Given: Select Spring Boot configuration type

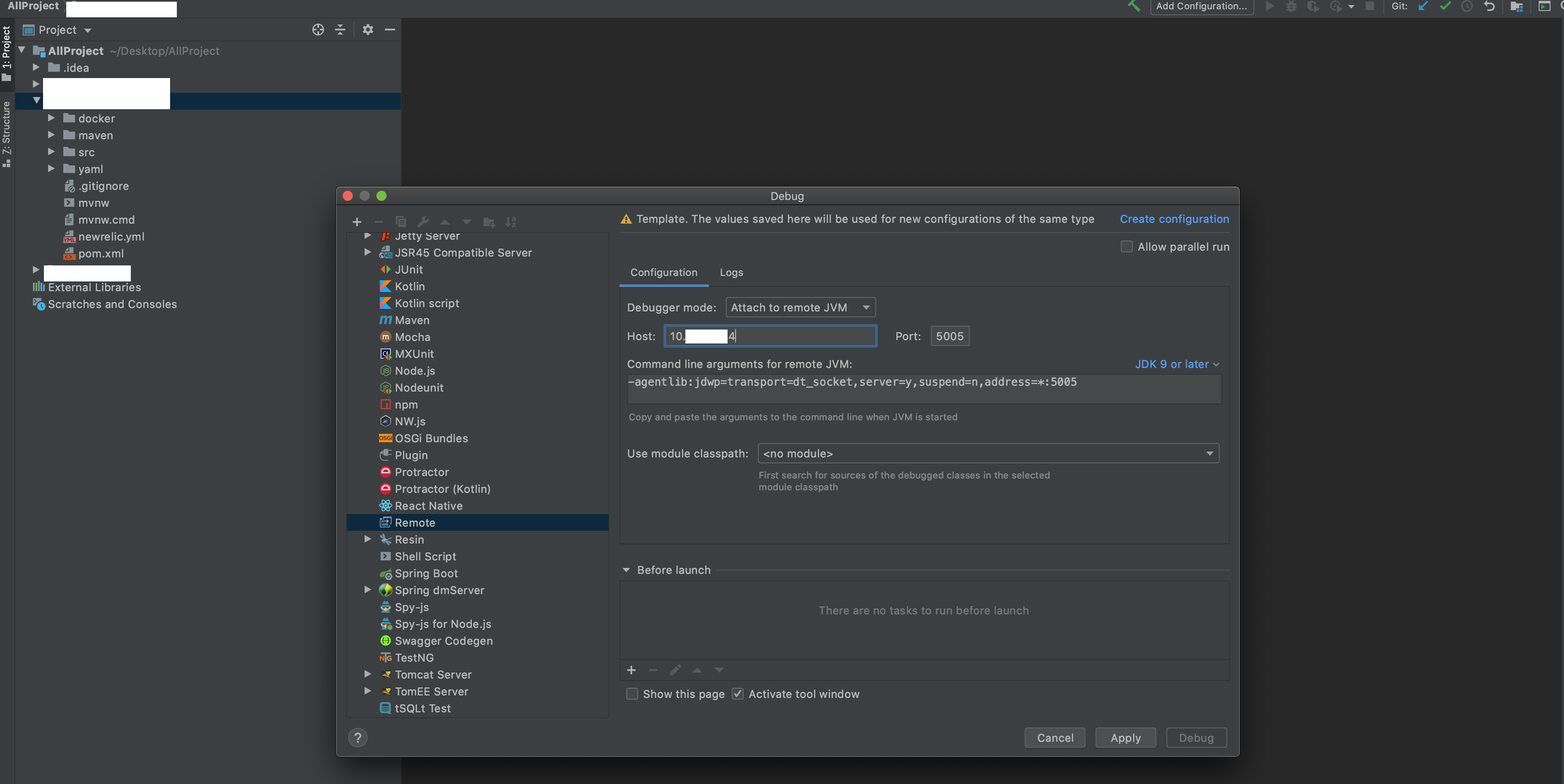Looking at the screenshot, I should tap(426, 573).
